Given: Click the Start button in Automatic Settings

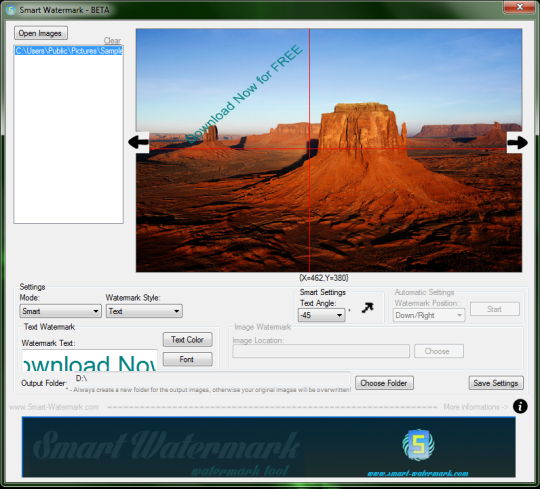Looking at the screenshot, I should tap(495, 309).
